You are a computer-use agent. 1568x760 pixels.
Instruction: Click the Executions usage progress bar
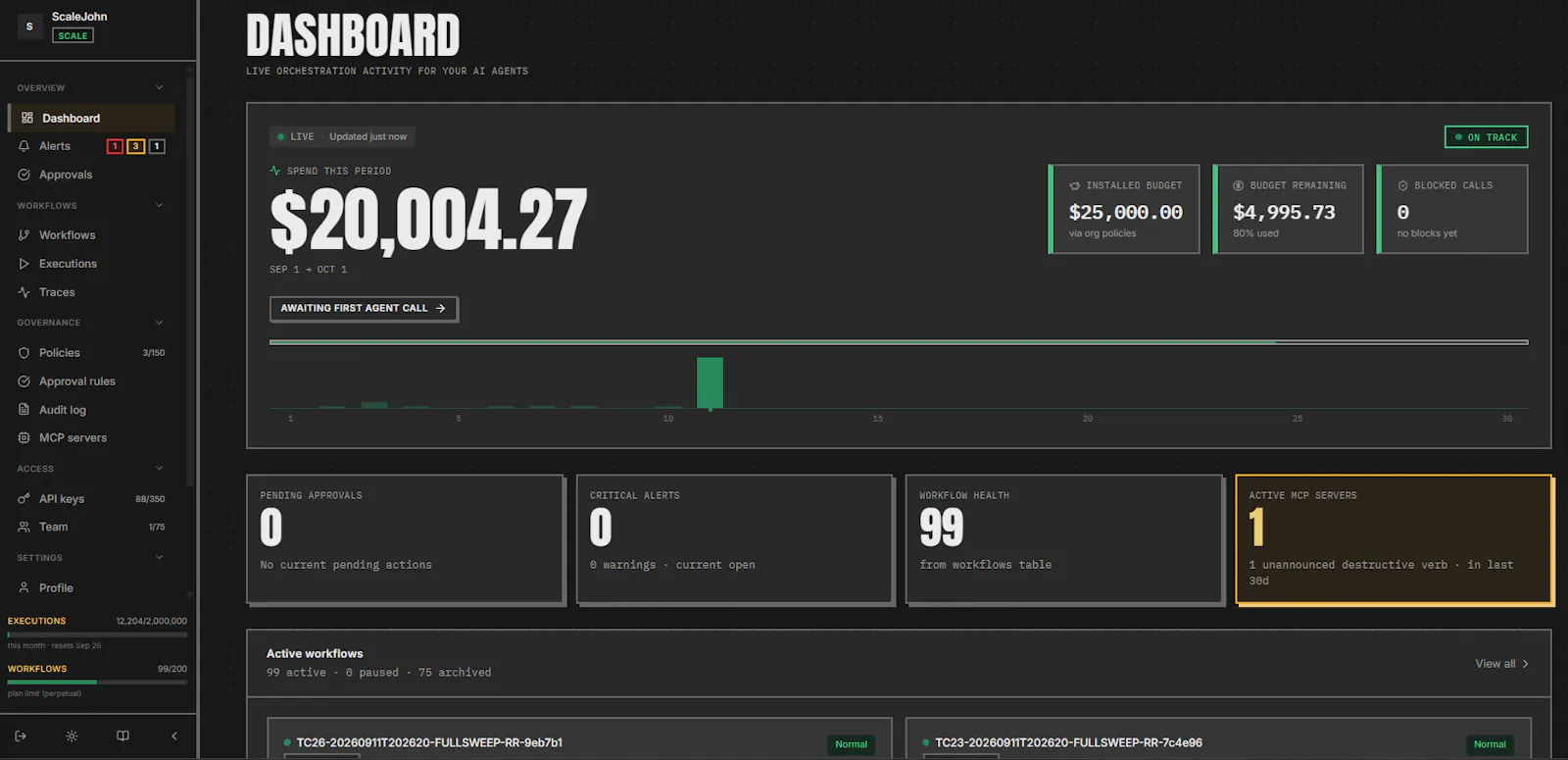97,634
